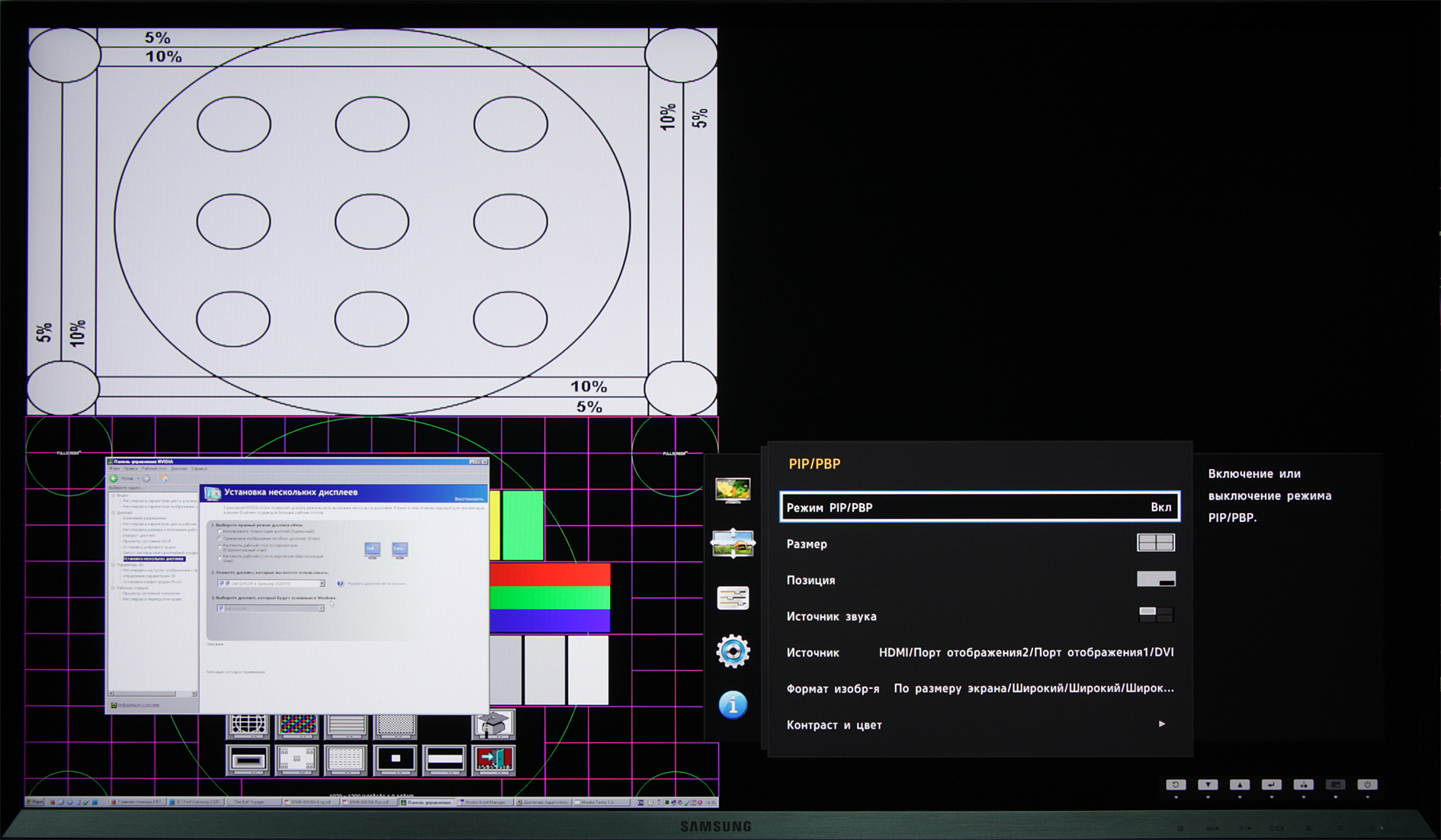Open the sliders options icon in OSD
The width and height of the screenshot is (1441, 840).
pos(732,598)
